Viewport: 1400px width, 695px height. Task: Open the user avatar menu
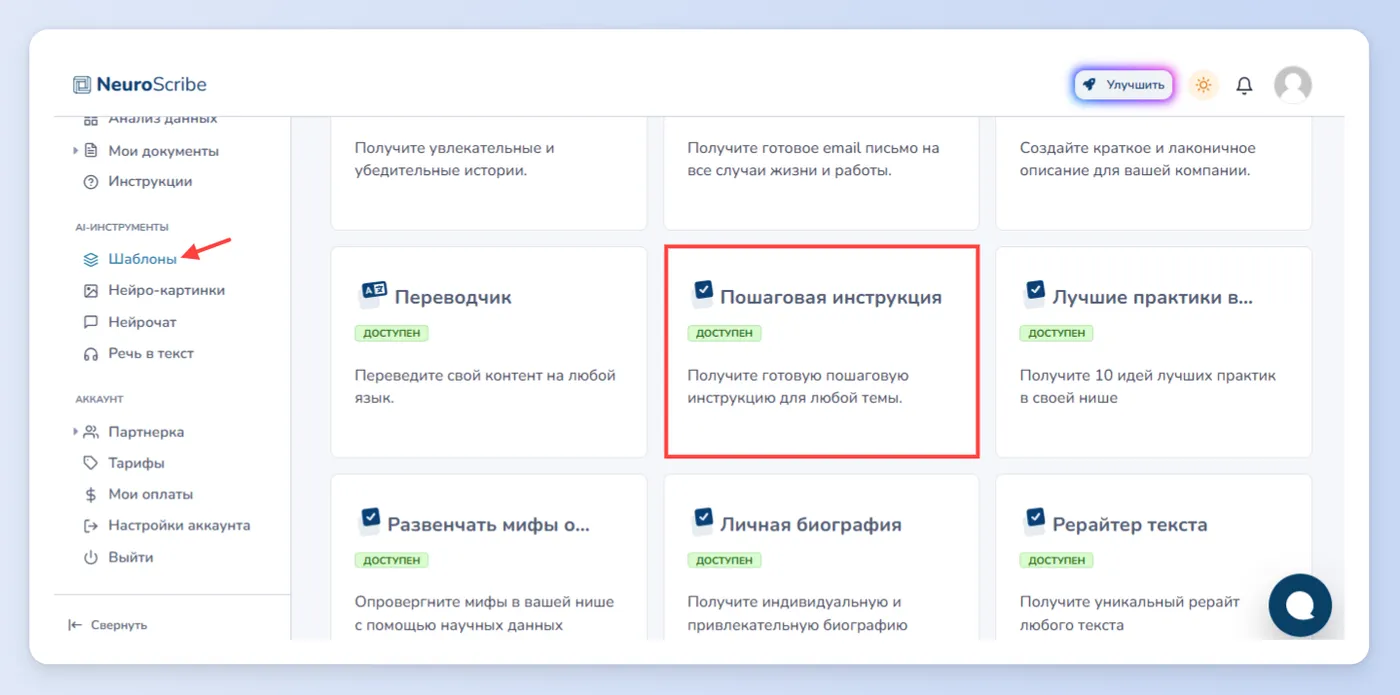[1292, 85]
